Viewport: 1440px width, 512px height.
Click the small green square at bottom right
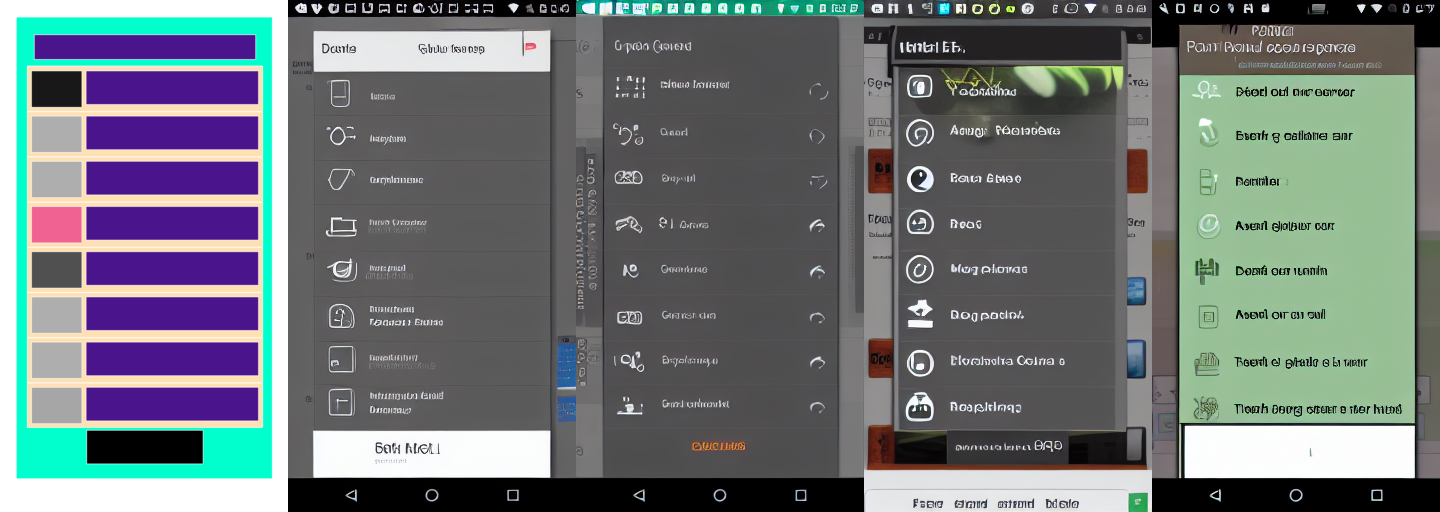point(1137,503)
